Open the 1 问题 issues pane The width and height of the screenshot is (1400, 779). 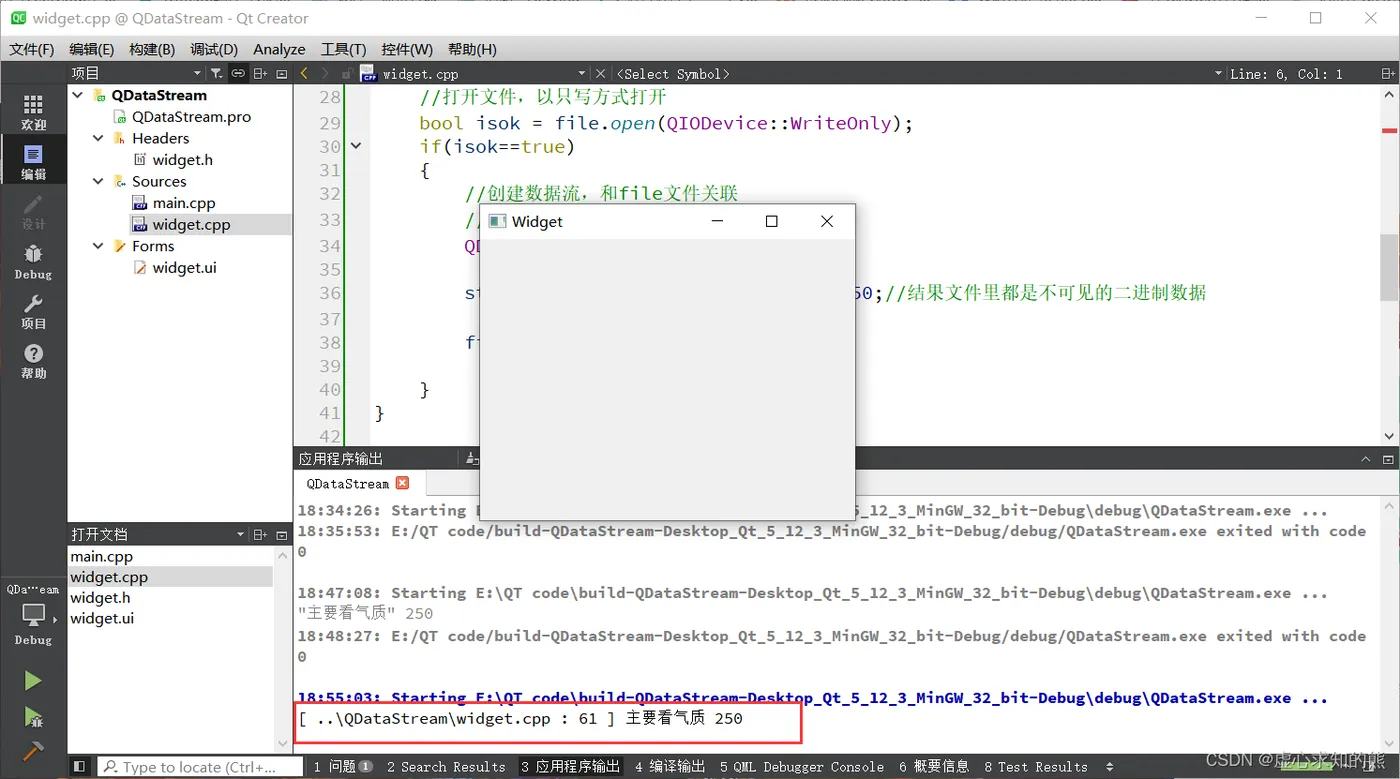(x=343, y=767)
